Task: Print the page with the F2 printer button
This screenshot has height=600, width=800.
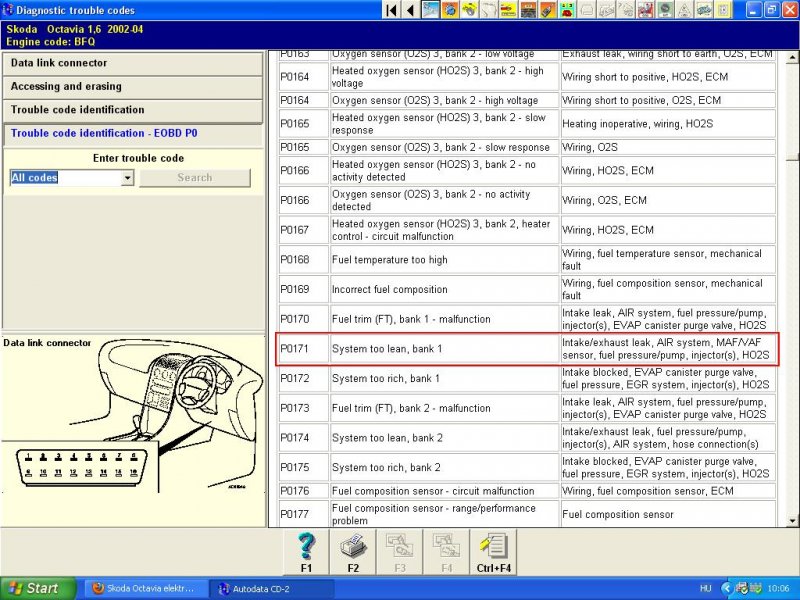Action: click(x=353, y=553)
